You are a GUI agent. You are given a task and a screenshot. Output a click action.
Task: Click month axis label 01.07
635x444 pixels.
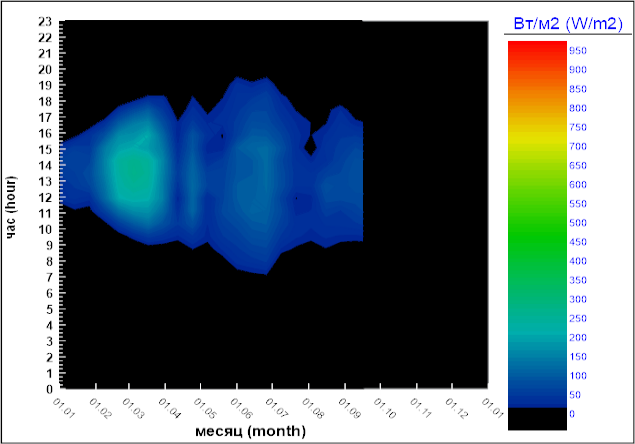(277, 408)
